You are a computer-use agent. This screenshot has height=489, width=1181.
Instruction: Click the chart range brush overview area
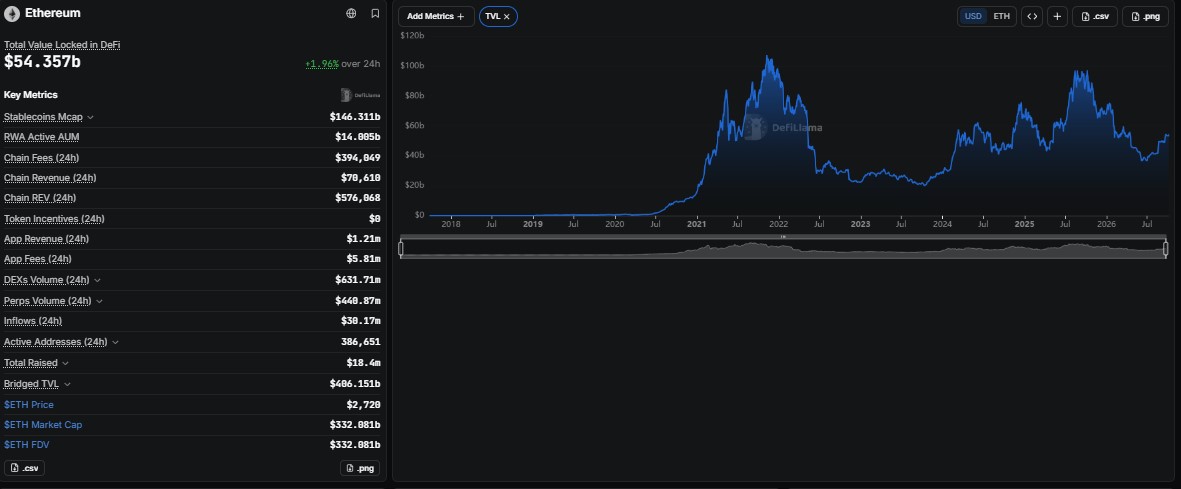pyautogui.click(x=783, y=249)
